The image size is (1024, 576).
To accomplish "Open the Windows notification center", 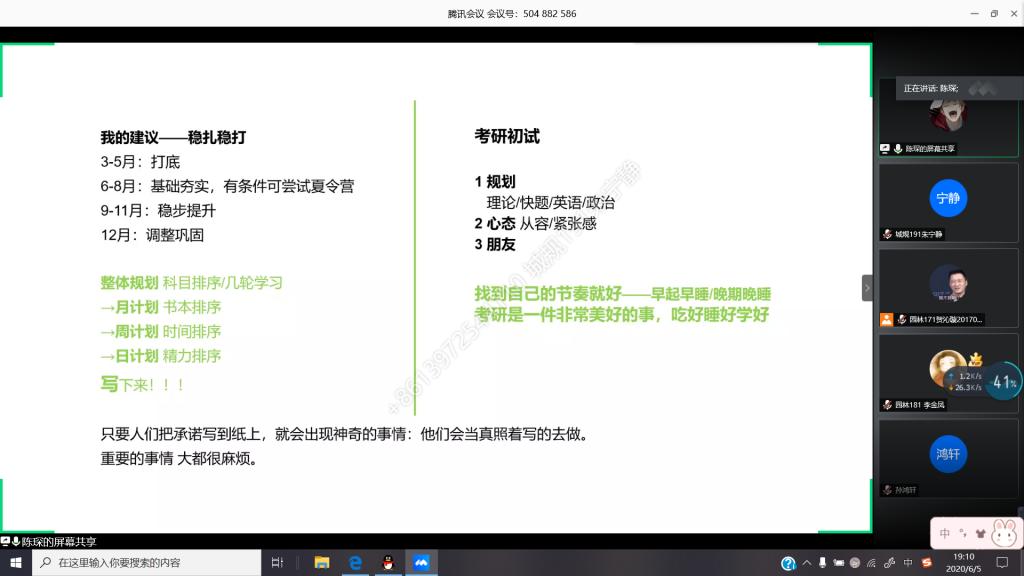I will (x=1002, y=563).
